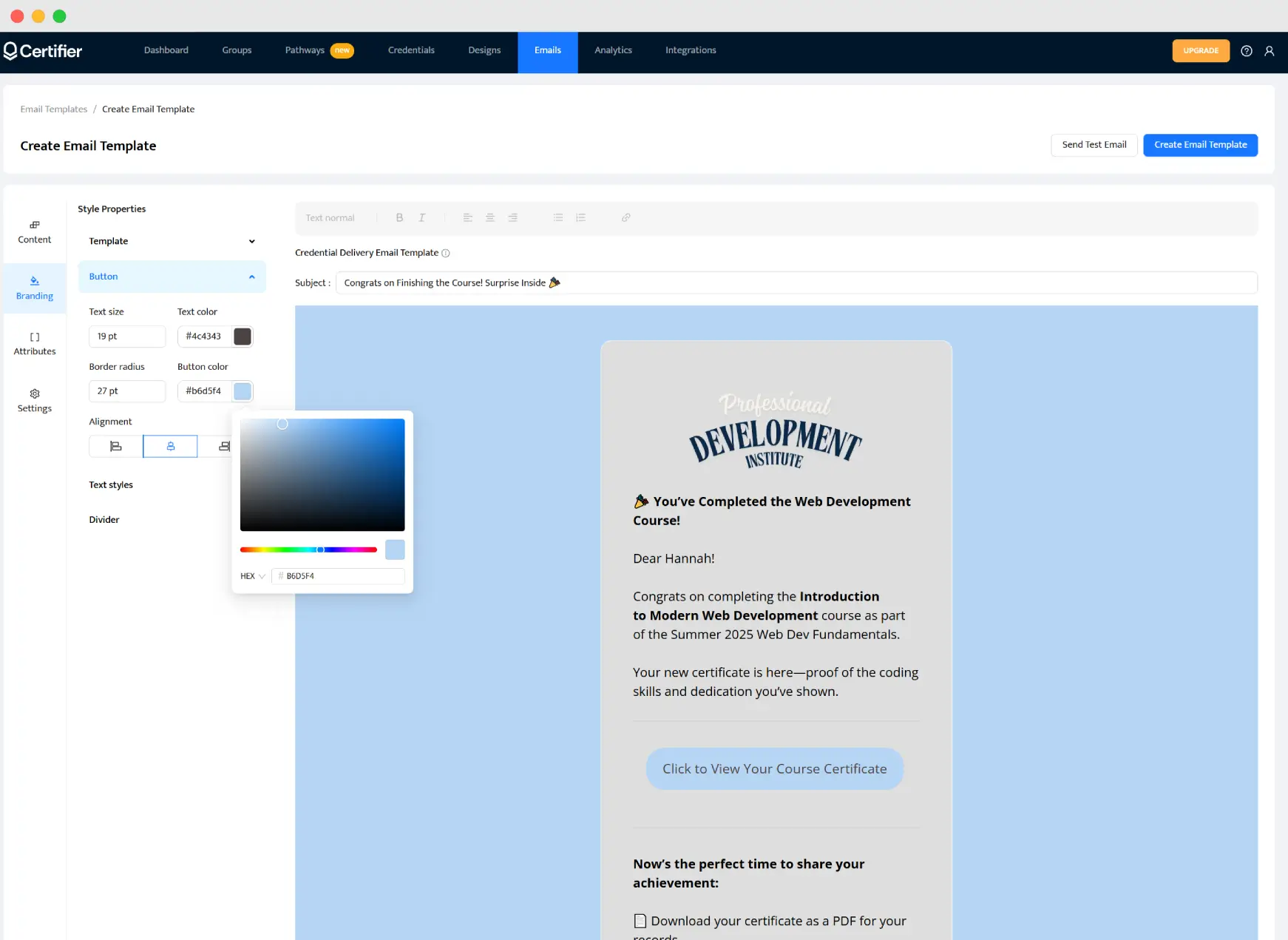
Task: Open the Branding sidebar section
Action: pos(35,288)
